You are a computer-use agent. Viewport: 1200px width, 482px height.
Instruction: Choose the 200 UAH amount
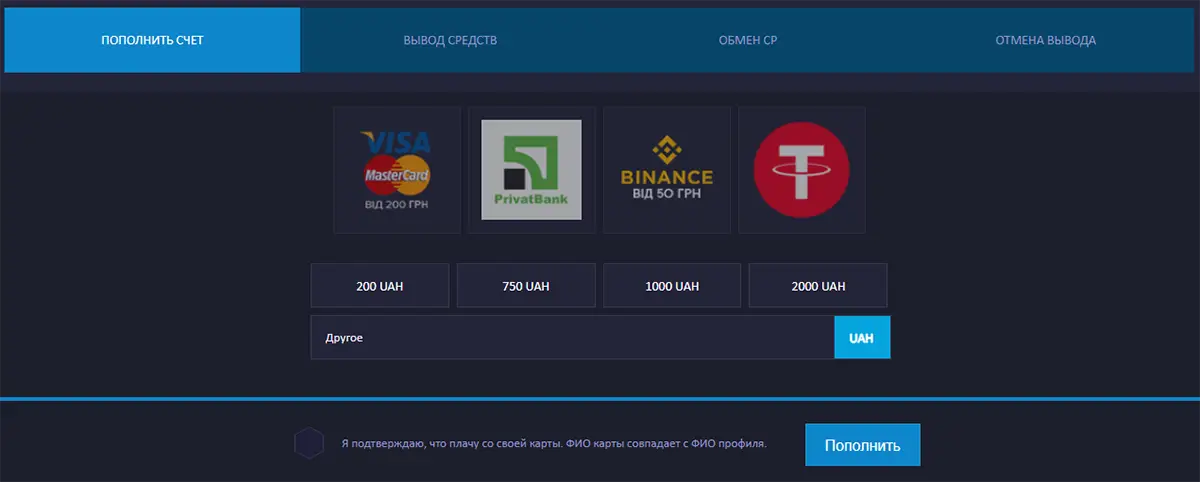[x=380, y=286]
